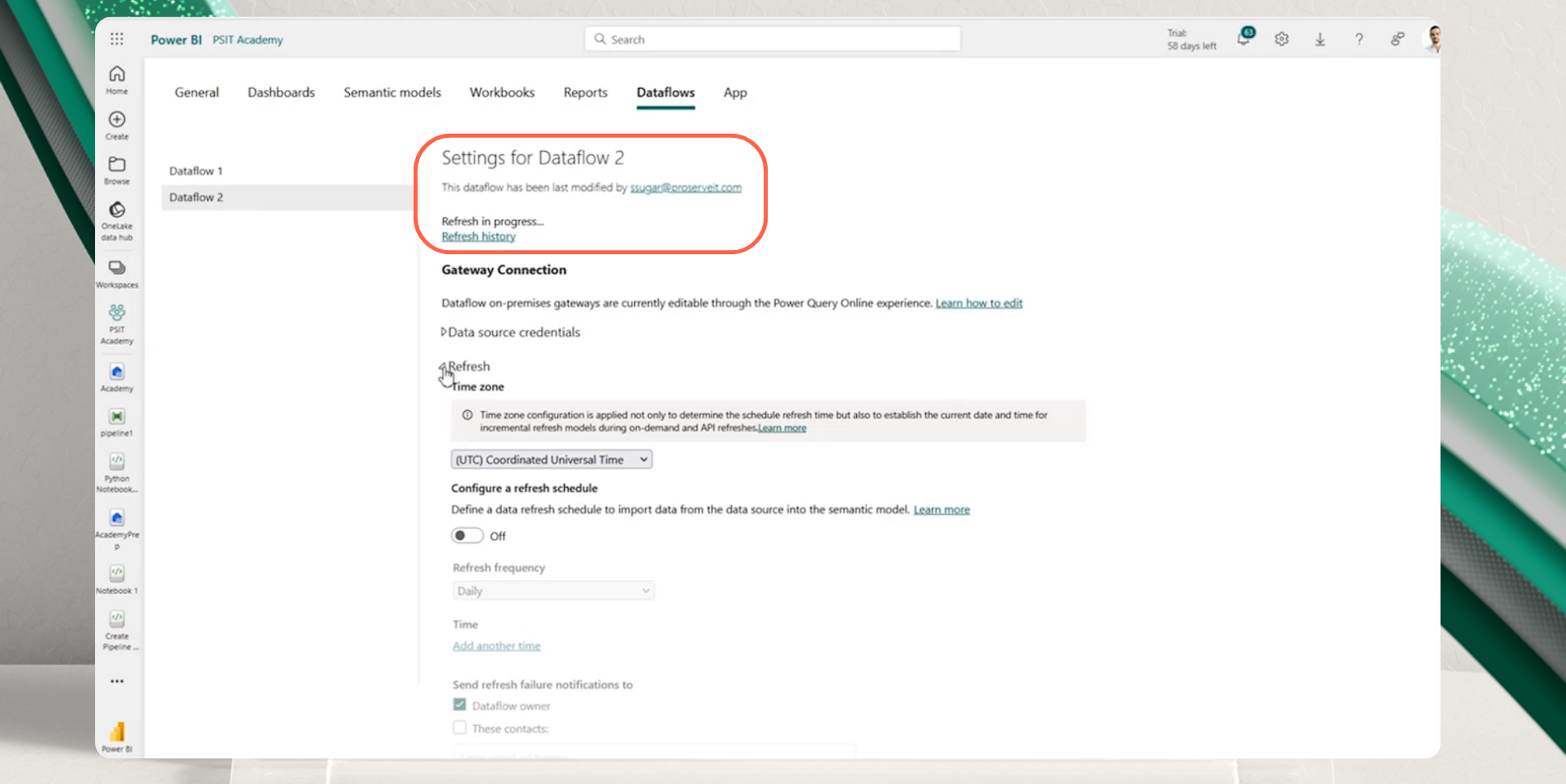Open the Home icon in sidebar
Screen dimensions: 1566x784
point(117,75)
